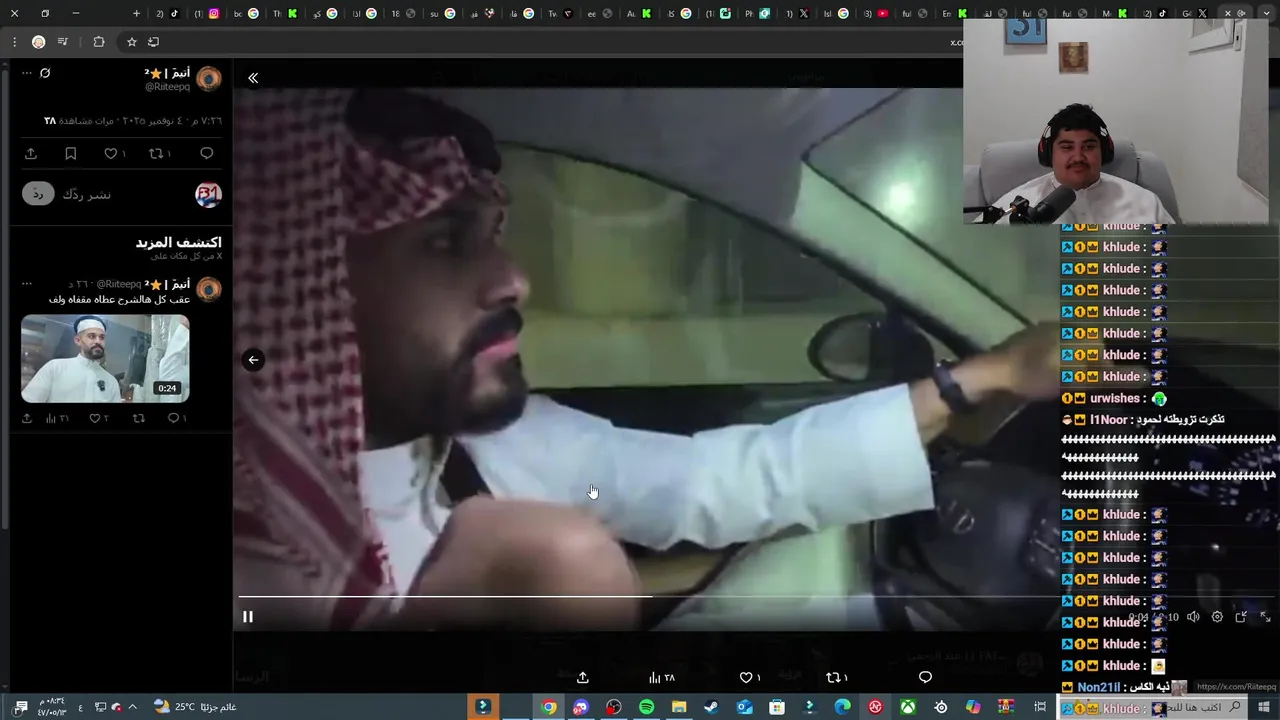Screen dimensions: 1280x720
Task: Open the browser menu three dots
Action: [x=14, y=42]
